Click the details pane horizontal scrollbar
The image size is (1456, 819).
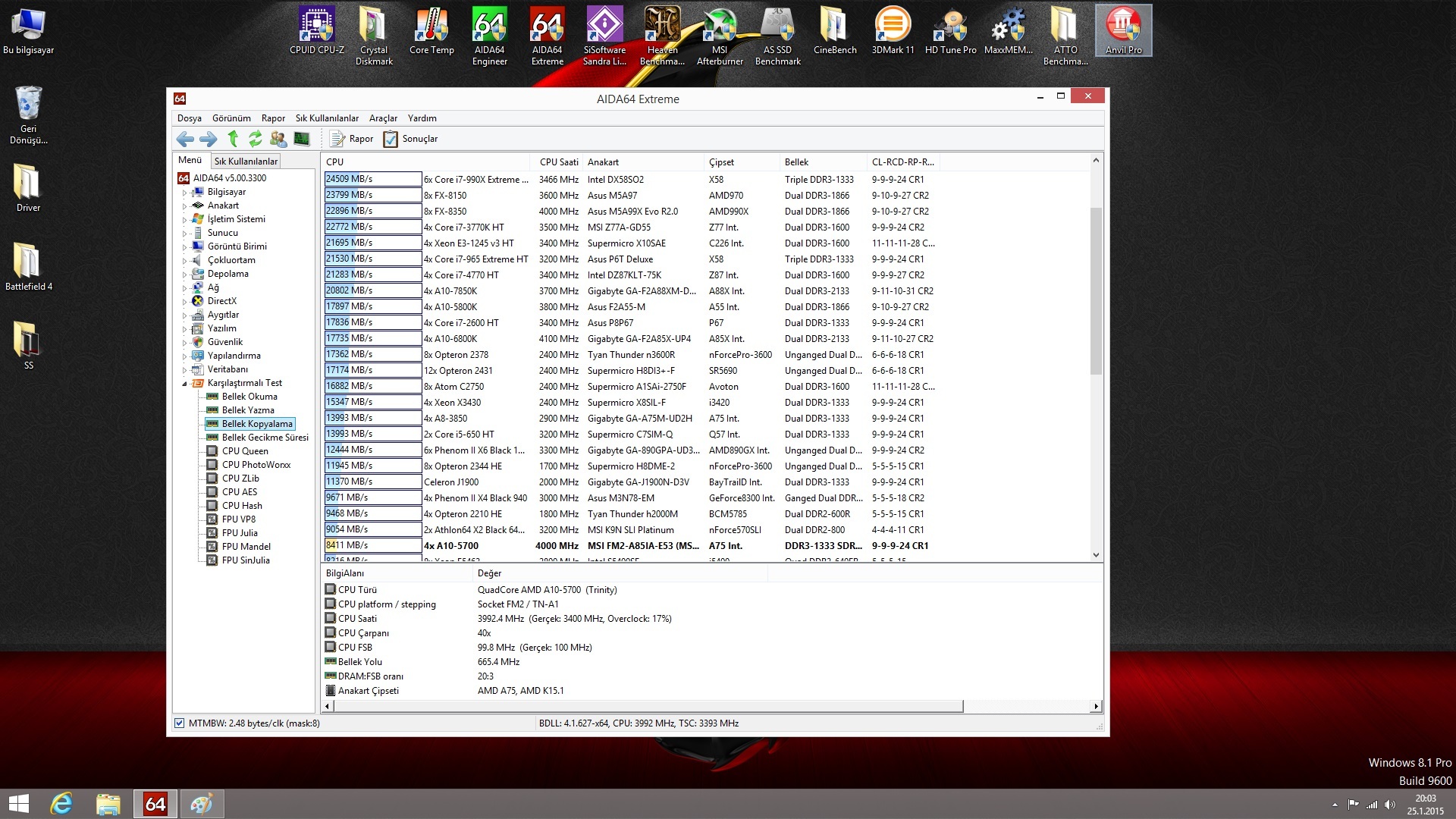point(648,707)
